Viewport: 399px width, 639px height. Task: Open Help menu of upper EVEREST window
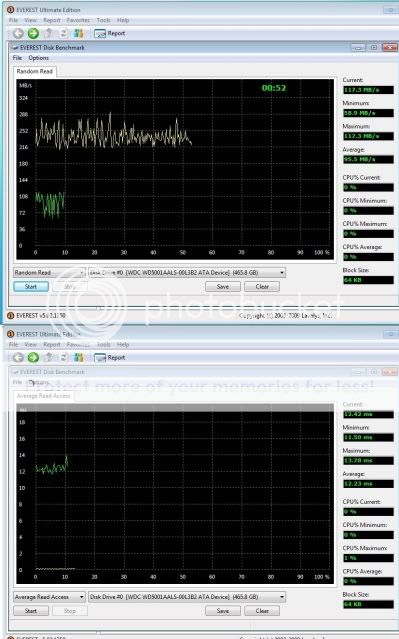123,20
